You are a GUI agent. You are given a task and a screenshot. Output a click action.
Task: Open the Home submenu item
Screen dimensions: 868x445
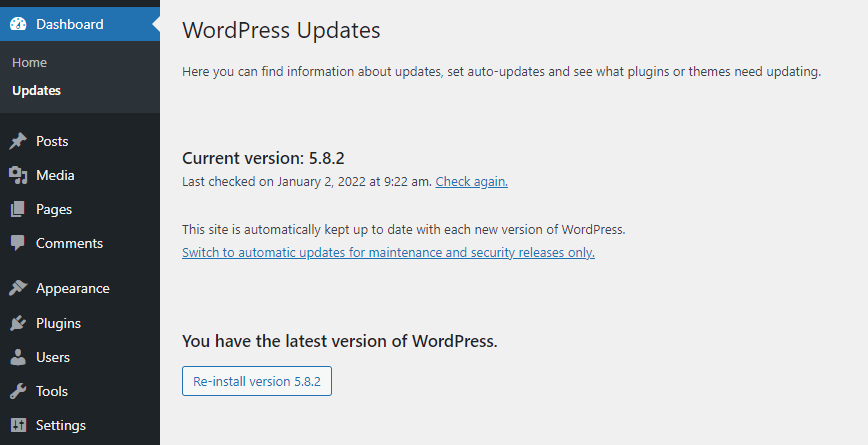(30, 62)
